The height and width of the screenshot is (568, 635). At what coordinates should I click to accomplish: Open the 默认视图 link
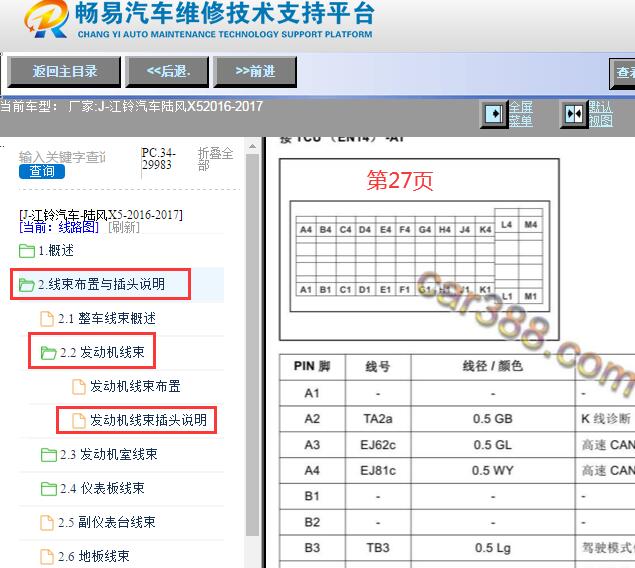point(601,114)
